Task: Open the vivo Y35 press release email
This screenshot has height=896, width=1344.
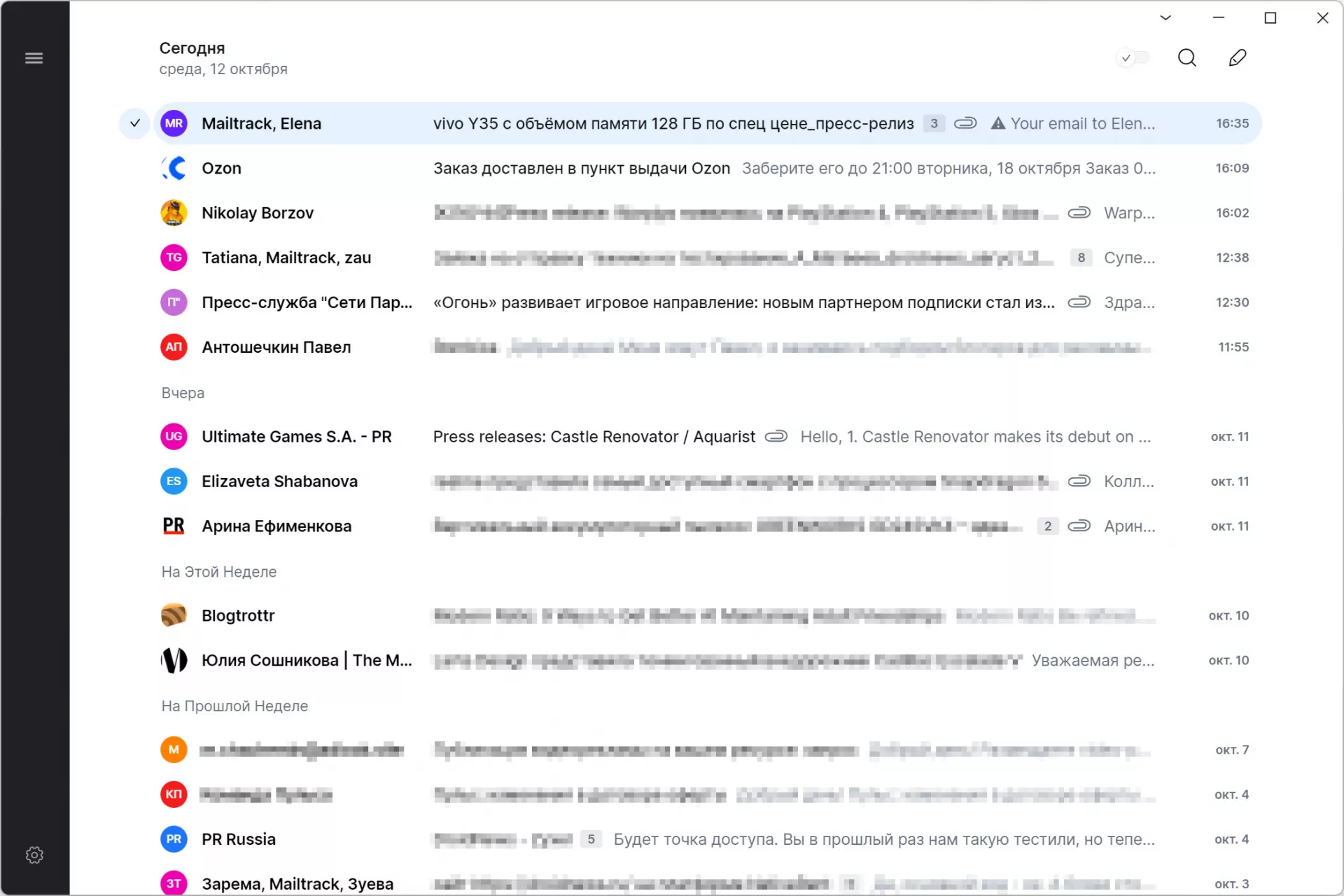Action: [x=707, y=123]
